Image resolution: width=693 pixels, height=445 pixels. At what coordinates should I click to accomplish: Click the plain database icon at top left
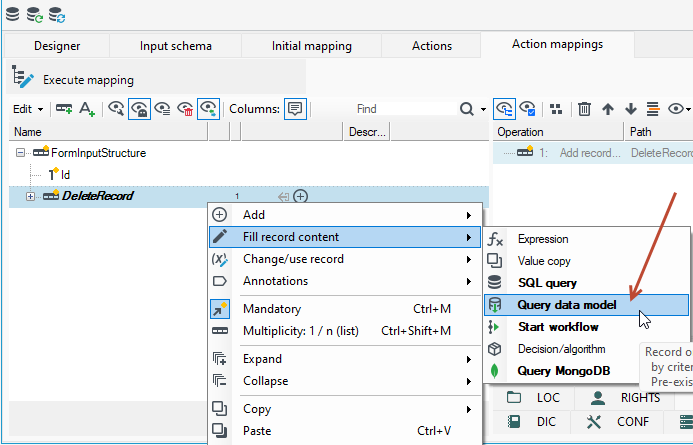point(12,14)
